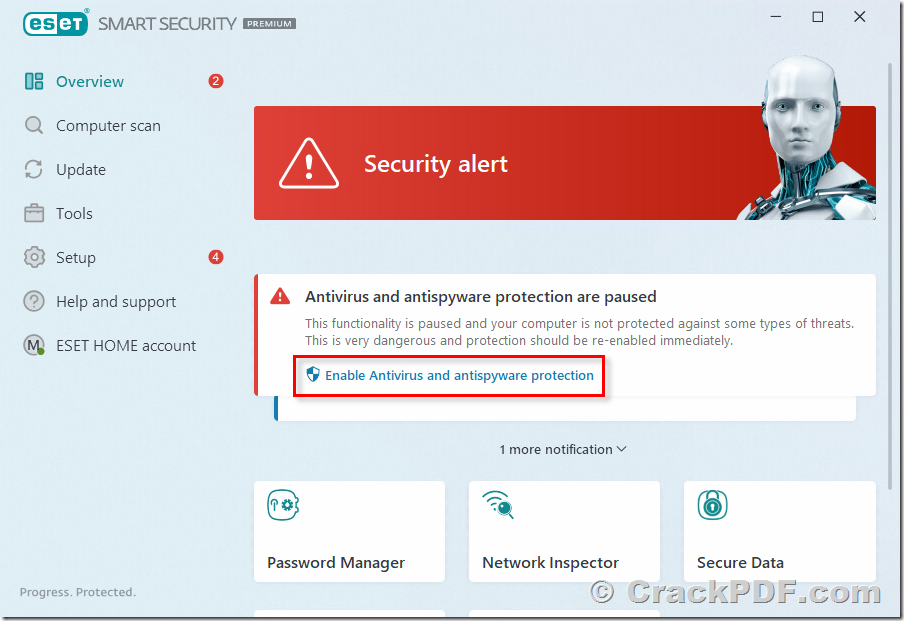The height and width of the screenshot is (621, 904).
Task: Click the Security alert red banner
Action: [564, 163]
